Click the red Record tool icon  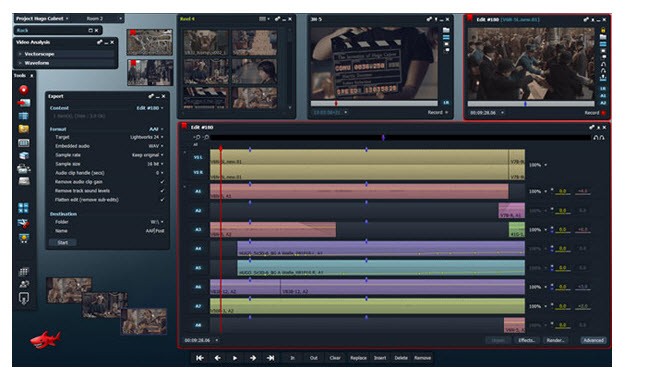[24, 89]
